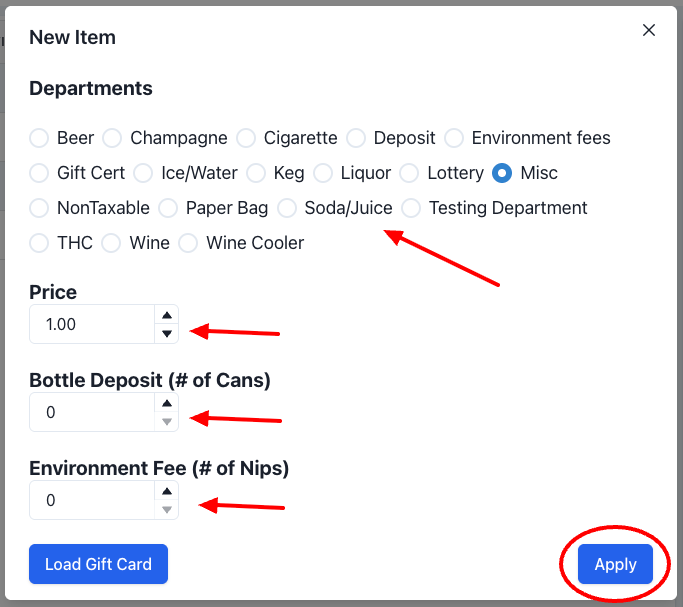Screen dimensions: 683x607
Task: Focus the Bottle Deposit input field
Action: coord(92,412)
